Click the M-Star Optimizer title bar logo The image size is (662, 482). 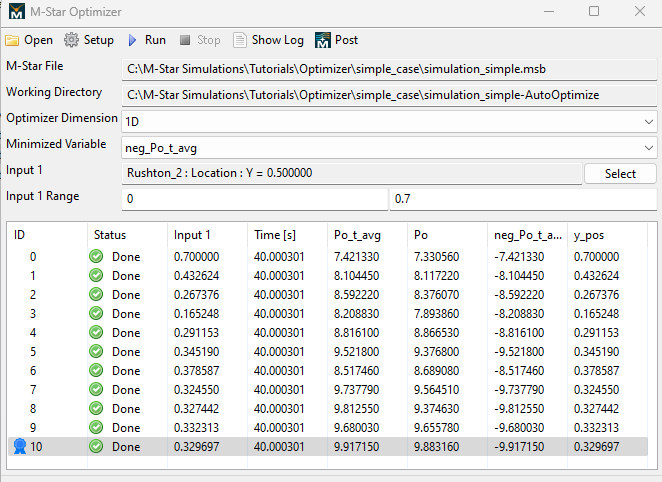pyautogui.click(x=16, y=11)
